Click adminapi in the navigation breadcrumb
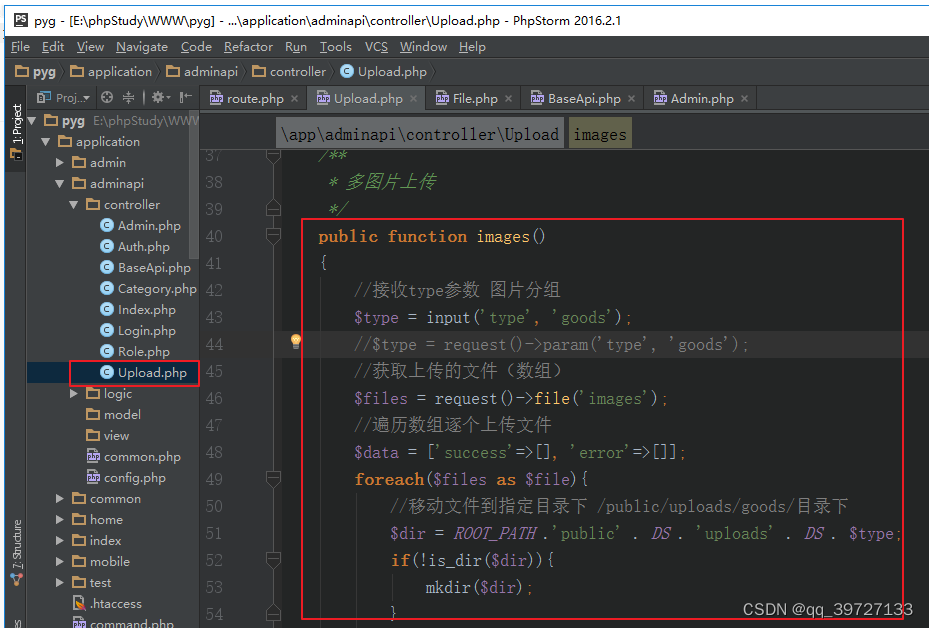The image size is (929, 628). (202, 72)
